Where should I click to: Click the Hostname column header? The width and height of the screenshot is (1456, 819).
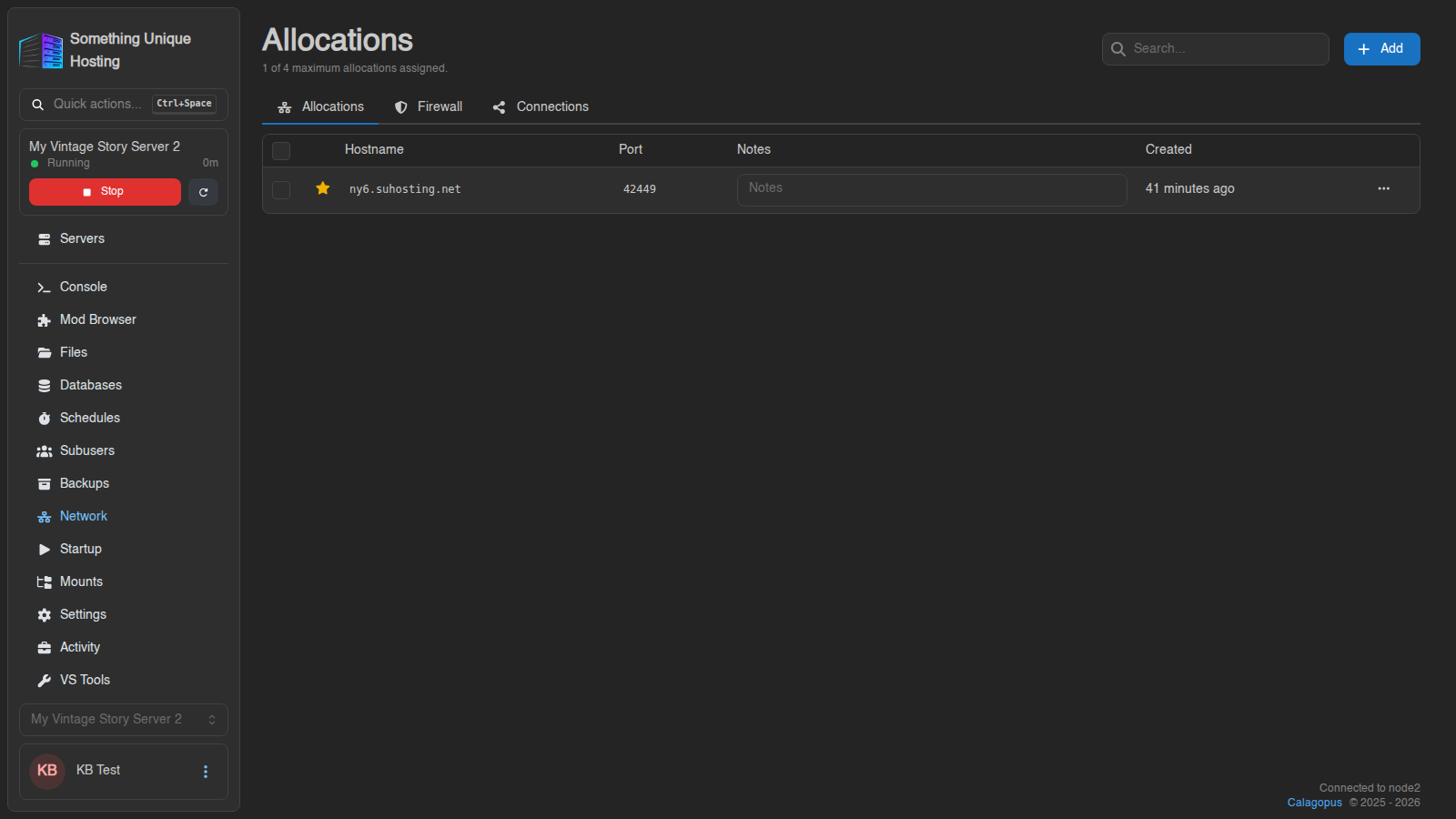click(374, 149)
